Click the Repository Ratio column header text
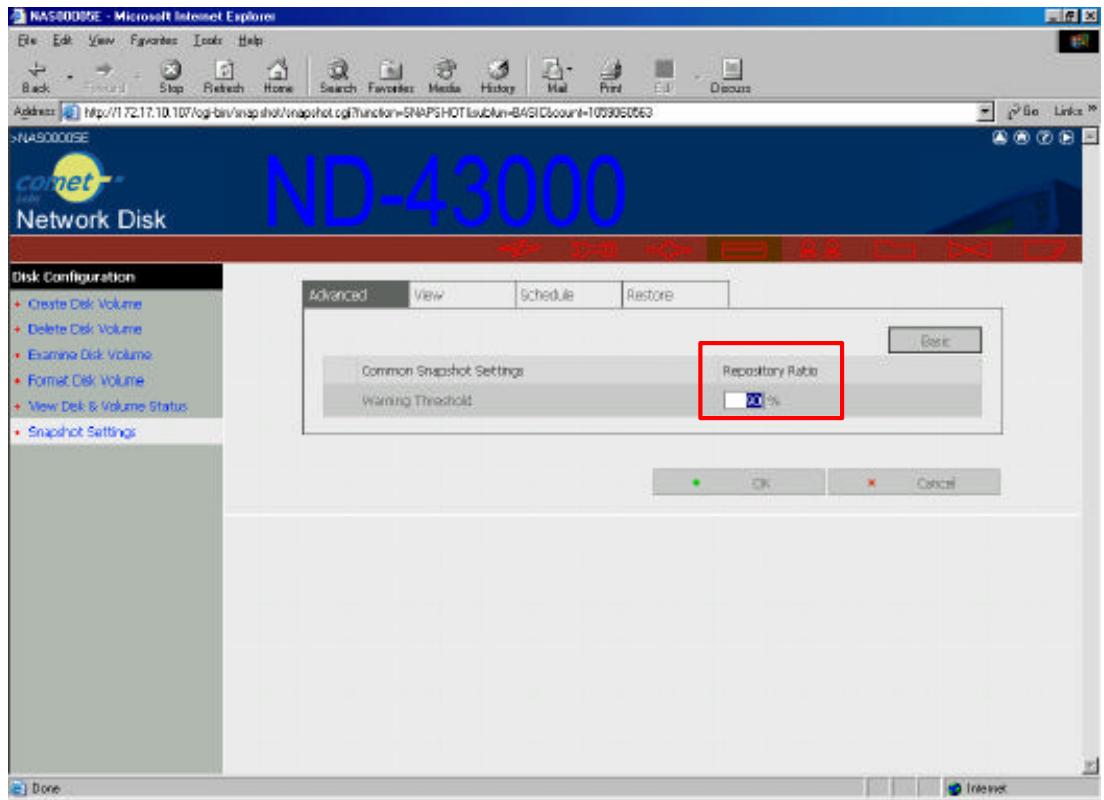This screenshot has width=1104, height=800. point(770,370)
